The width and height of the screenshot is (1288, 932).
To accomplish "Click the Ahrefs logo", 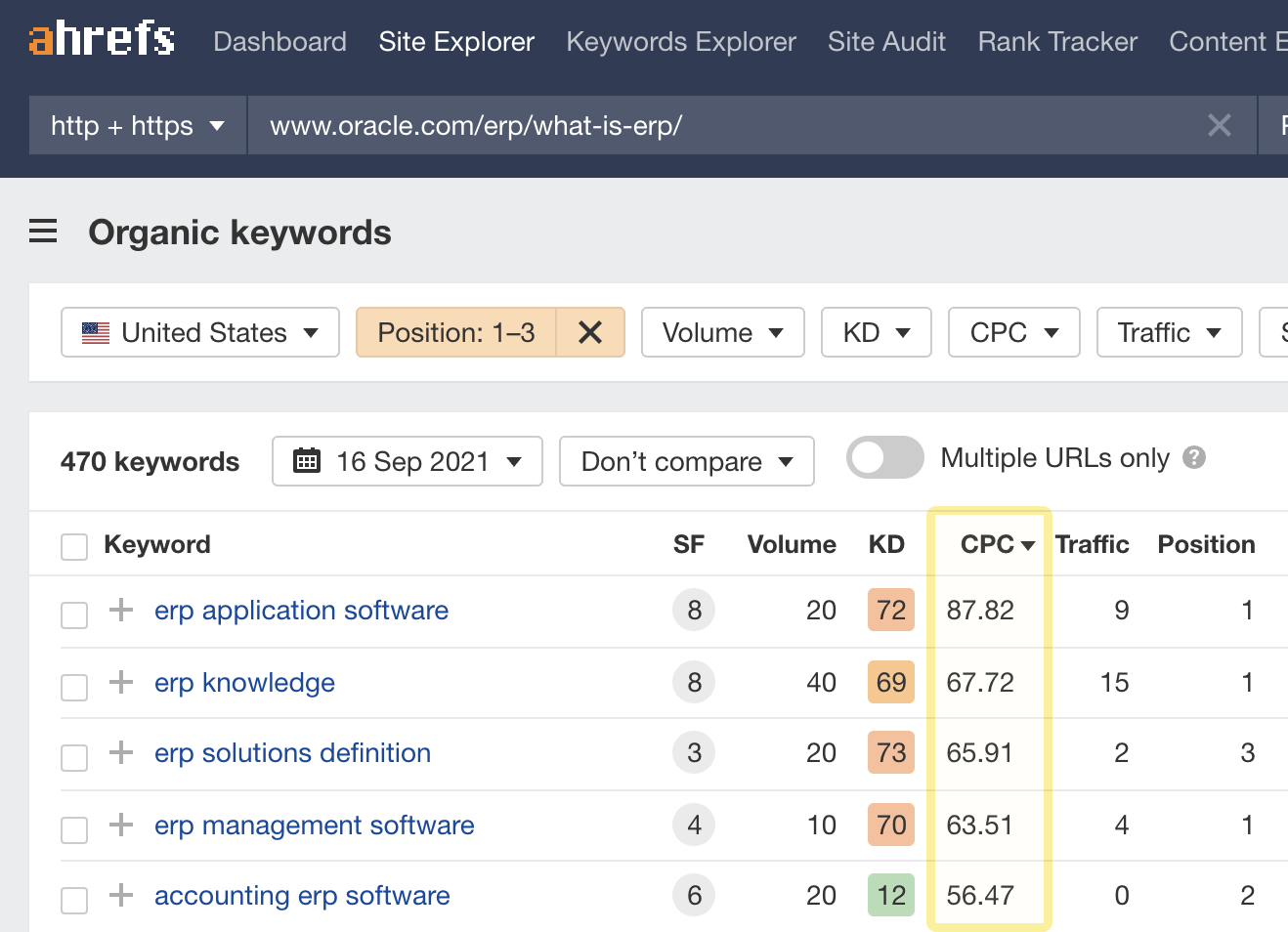I will (x=102, y=39).
